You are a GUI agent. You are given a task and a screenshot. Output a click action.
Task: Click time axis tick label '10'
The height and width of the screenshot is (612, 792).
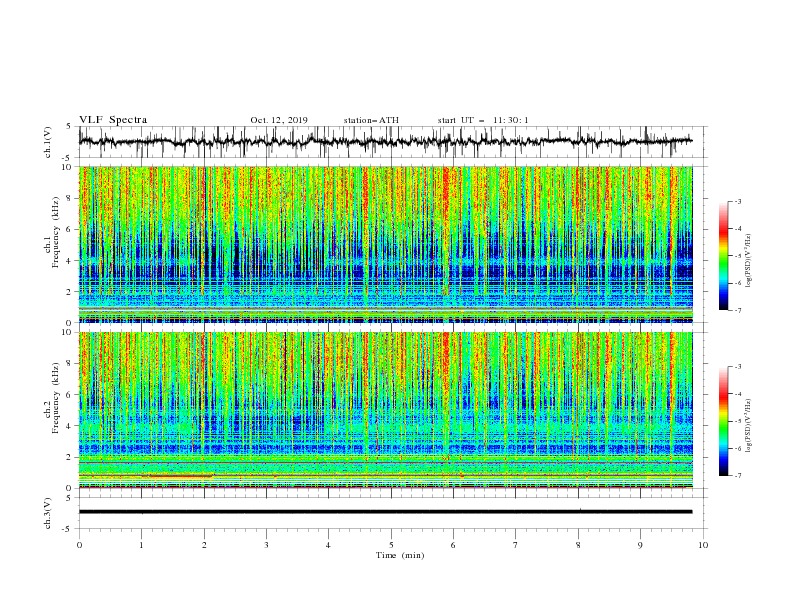pos(703,545)
